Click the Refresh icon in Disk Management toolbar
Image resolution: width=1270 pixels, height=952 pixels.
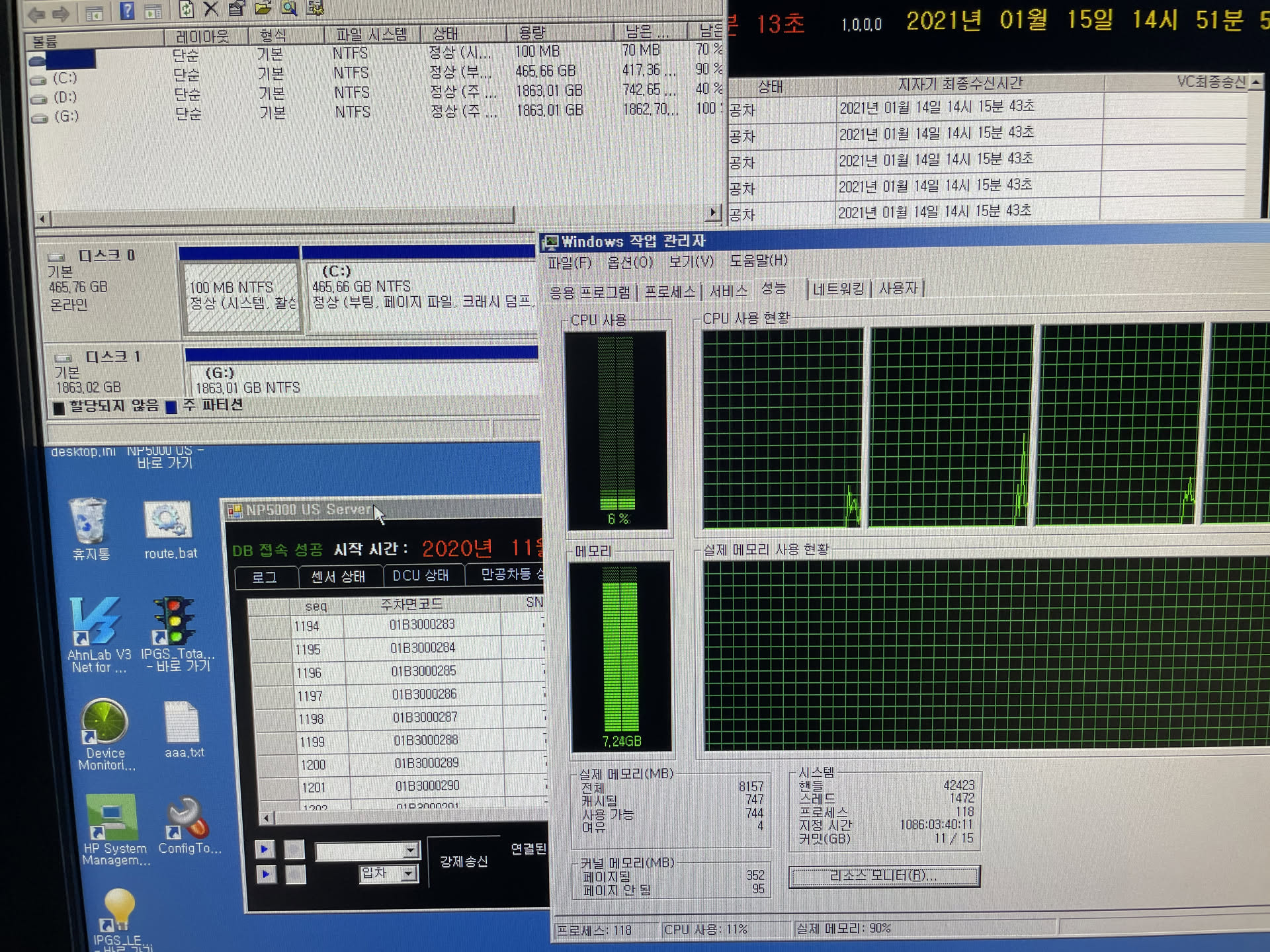point(187,9)
